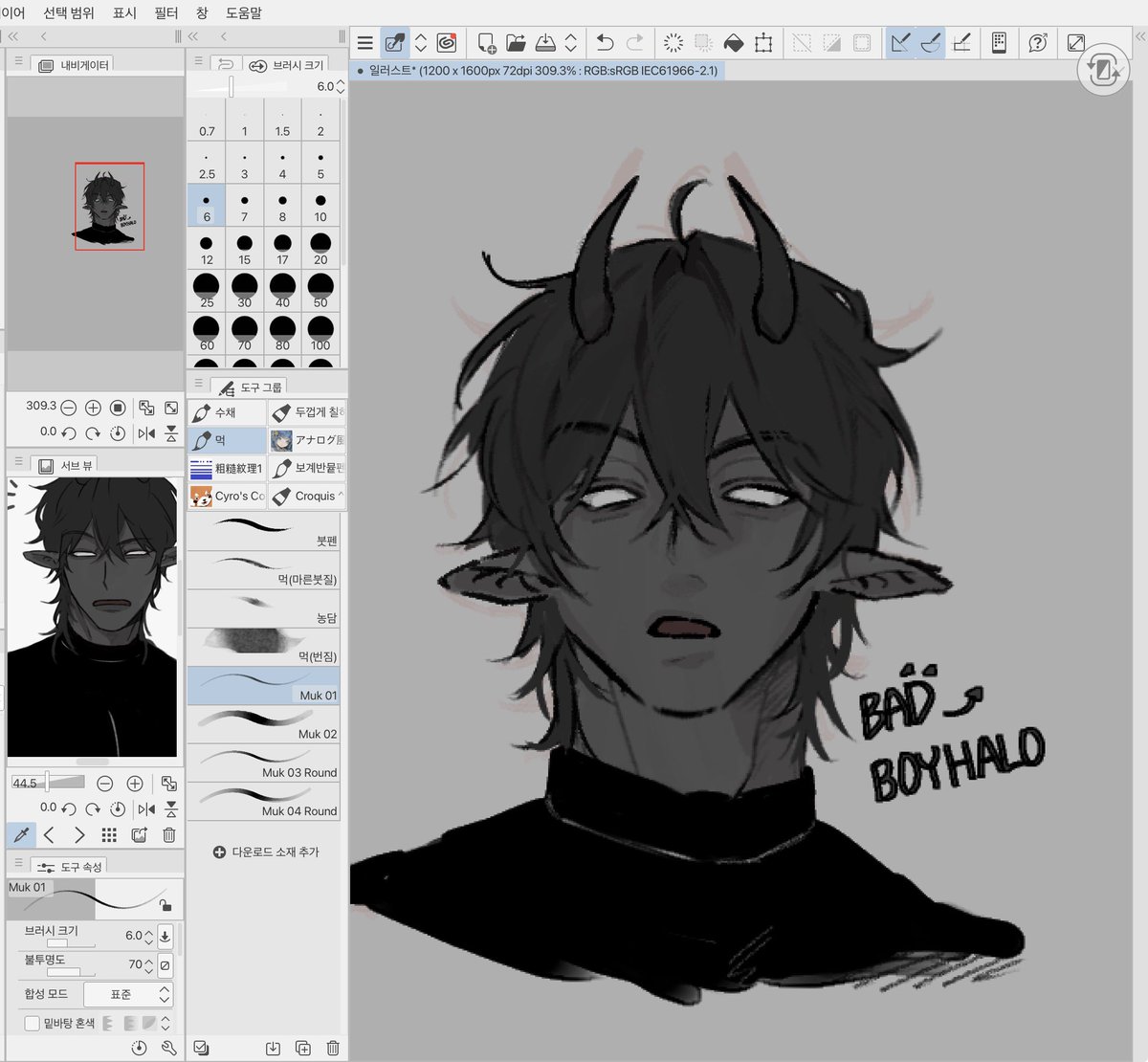The height and width of the screenshot is (1062, 1148).
Task: Adjust the 불투명도 opacity slider
Action: (x=72, y=973)
